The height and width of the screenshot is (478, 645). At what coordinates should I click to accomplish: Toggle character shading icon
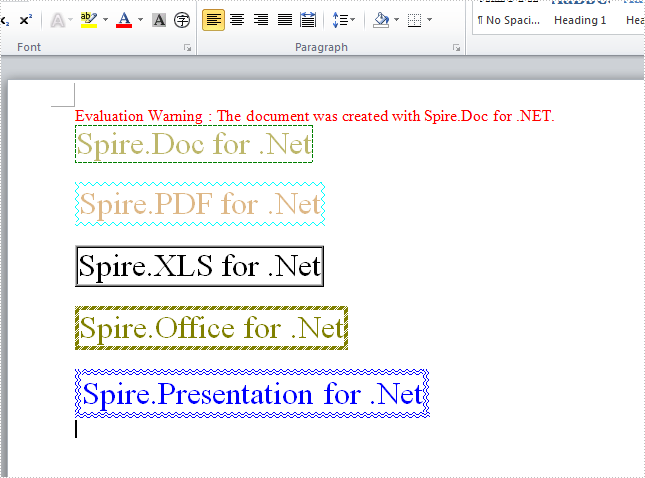click(x=159, y=20)
